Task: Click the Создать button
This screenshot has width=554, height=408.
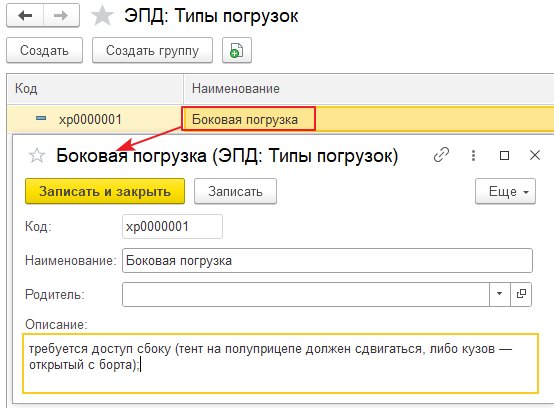Action: point(45,50)
